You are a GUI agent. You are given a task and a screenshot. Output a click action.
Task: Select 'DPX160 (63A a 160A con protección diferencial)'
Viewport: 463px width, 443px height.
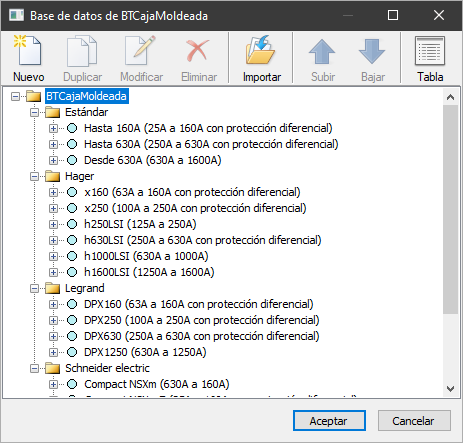pyautogui.click(x=199, y=304)
